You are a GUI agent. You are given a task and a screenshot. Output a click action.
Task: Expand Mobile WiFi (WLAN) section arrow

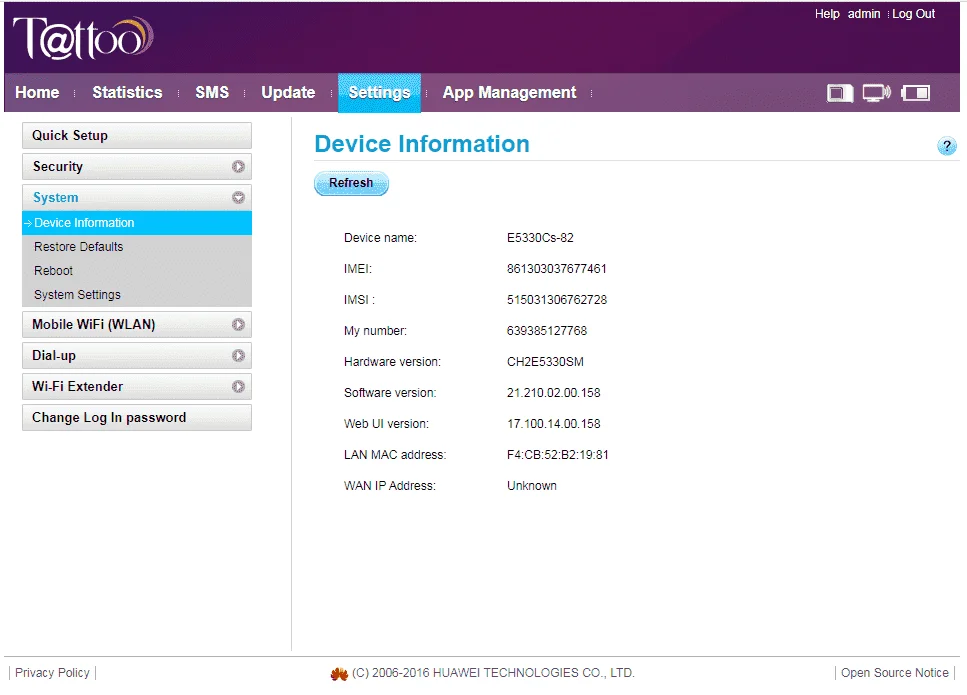pos(238,324)
